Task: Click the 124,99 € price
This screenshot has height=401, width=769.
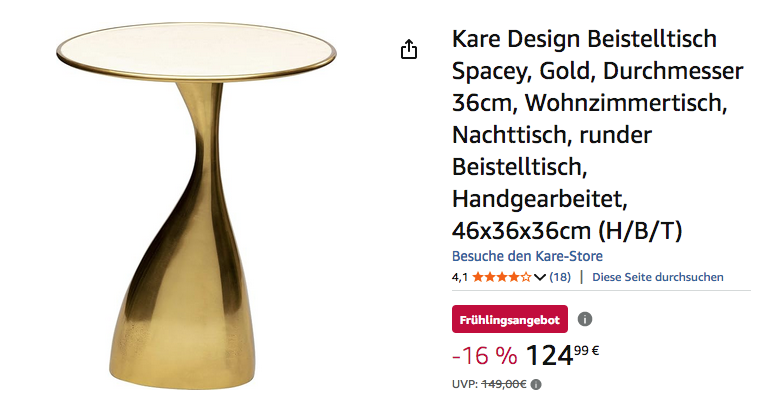Action: pyautogui.click(x=562, y=355)
